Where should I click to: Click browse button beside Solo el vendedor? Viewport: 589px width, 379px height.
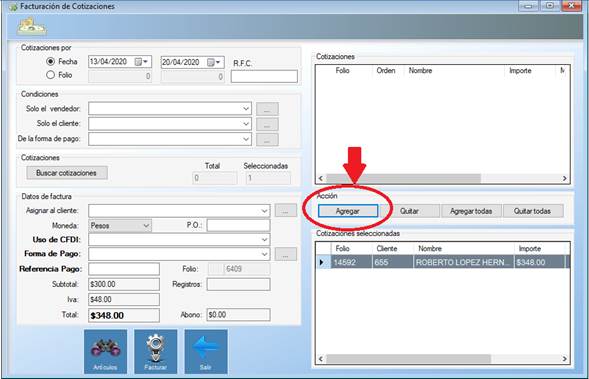pyautogui.click(x=267, y=109)
